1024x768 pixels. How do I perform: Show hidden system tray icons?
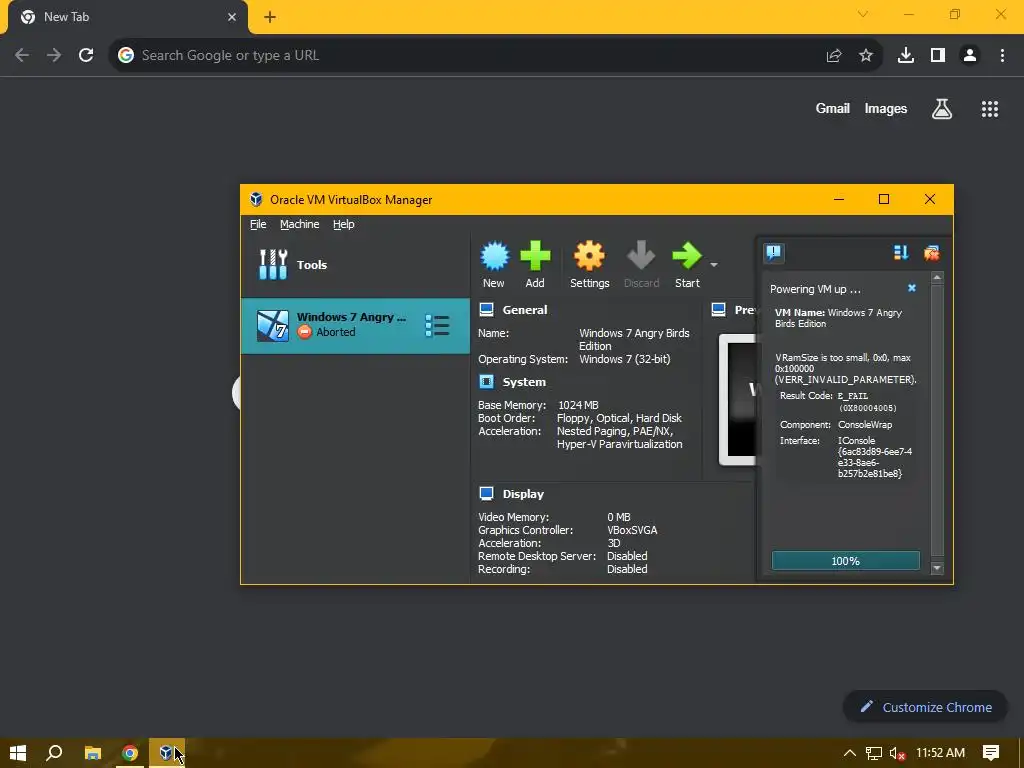[849, 753]
